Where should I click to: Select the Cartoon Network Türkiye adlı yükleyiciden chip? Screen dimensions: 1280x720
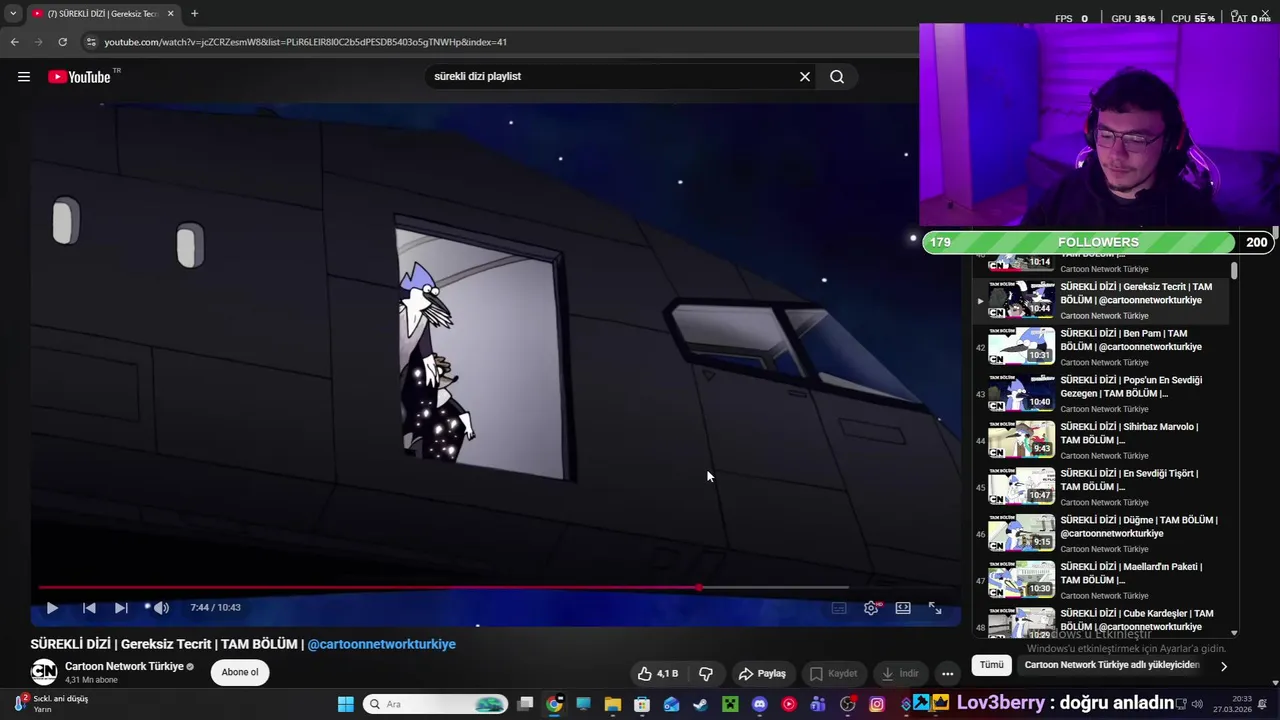pos(1111,665)
